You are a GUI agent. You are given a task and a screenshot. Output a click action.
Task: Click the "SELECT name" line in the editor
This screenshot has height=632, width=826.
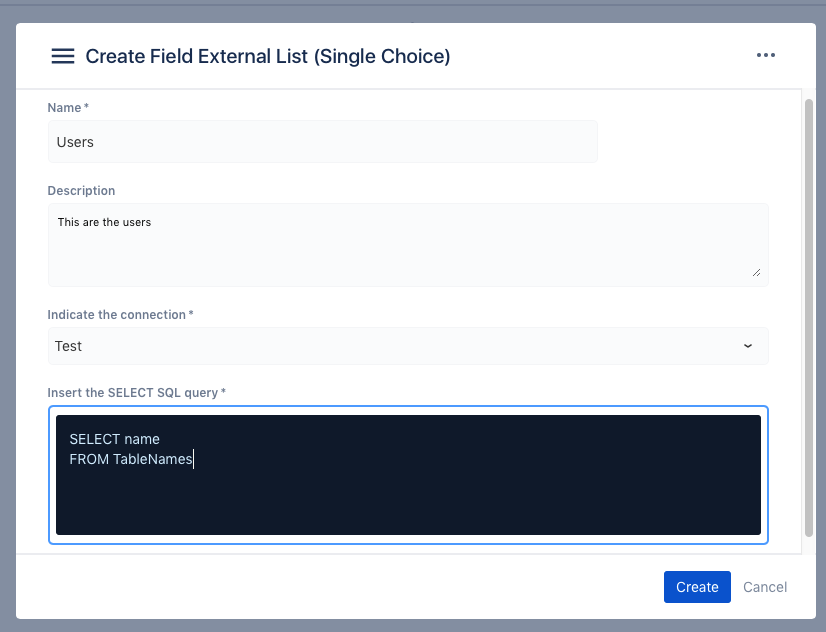[x=115, y=439]
